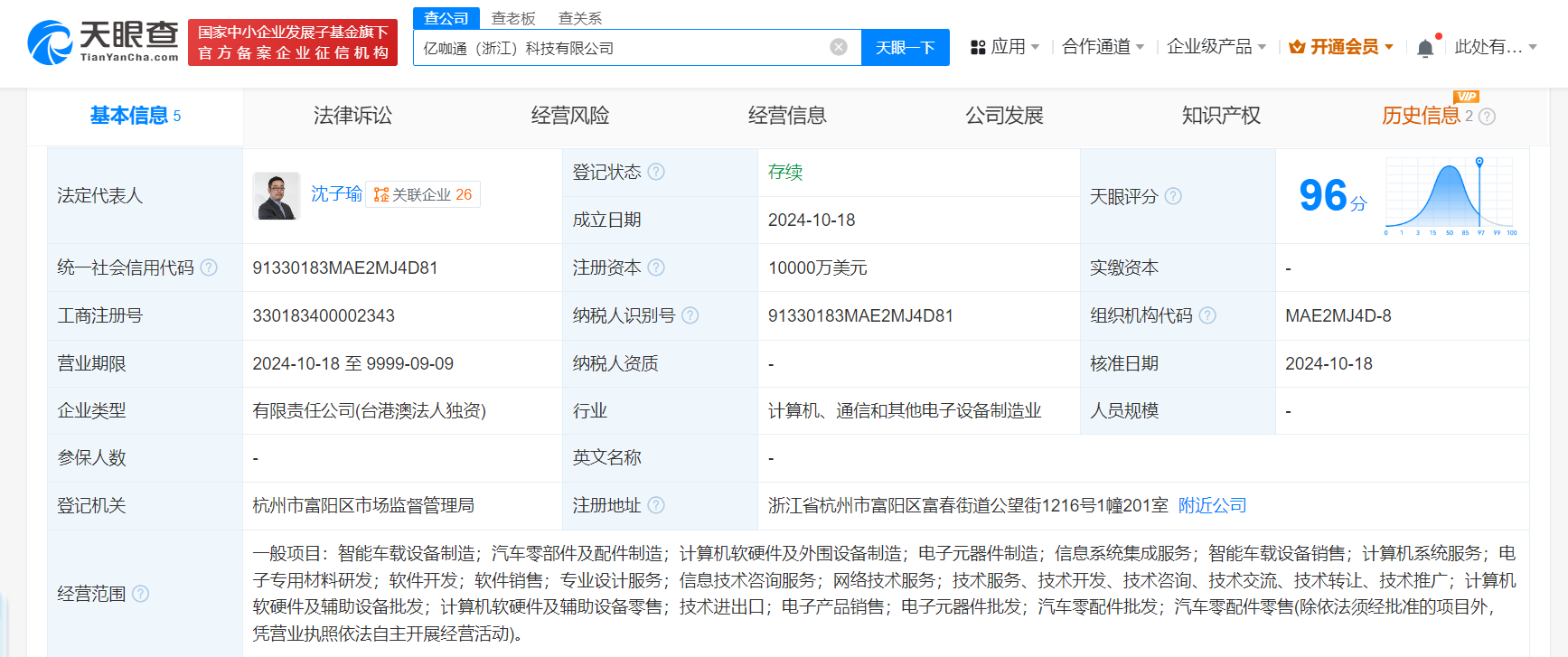Click the legal representative's photo thumbnail
The image size is (1568, 657).
point(277,196)
